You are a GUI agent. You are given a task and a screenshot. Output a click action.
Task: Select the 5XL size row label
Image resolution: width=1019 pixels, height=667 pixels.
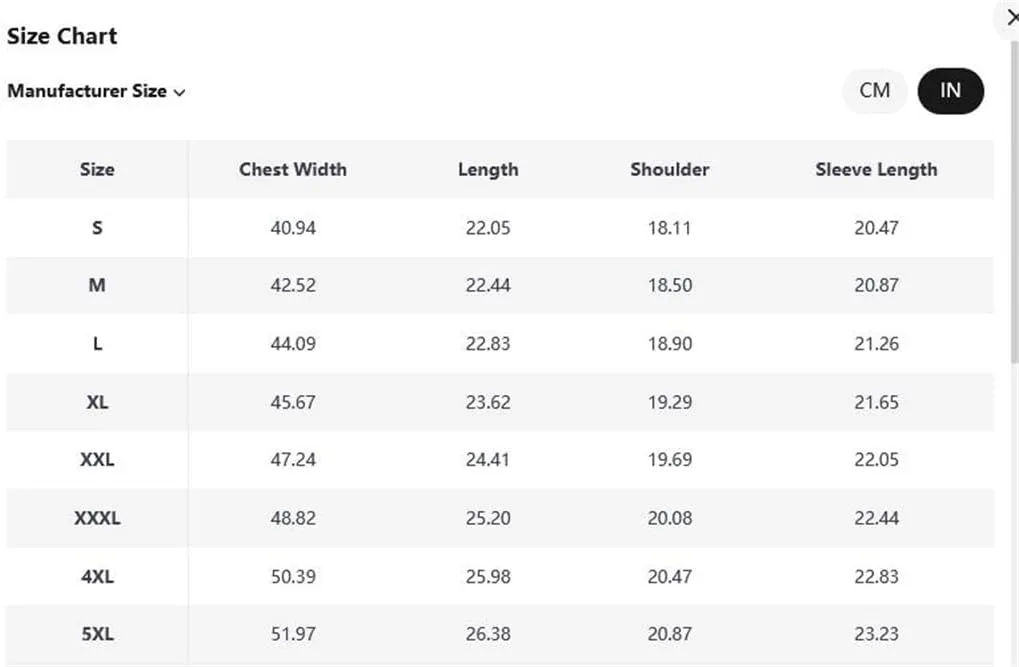(x=97, y=634)
